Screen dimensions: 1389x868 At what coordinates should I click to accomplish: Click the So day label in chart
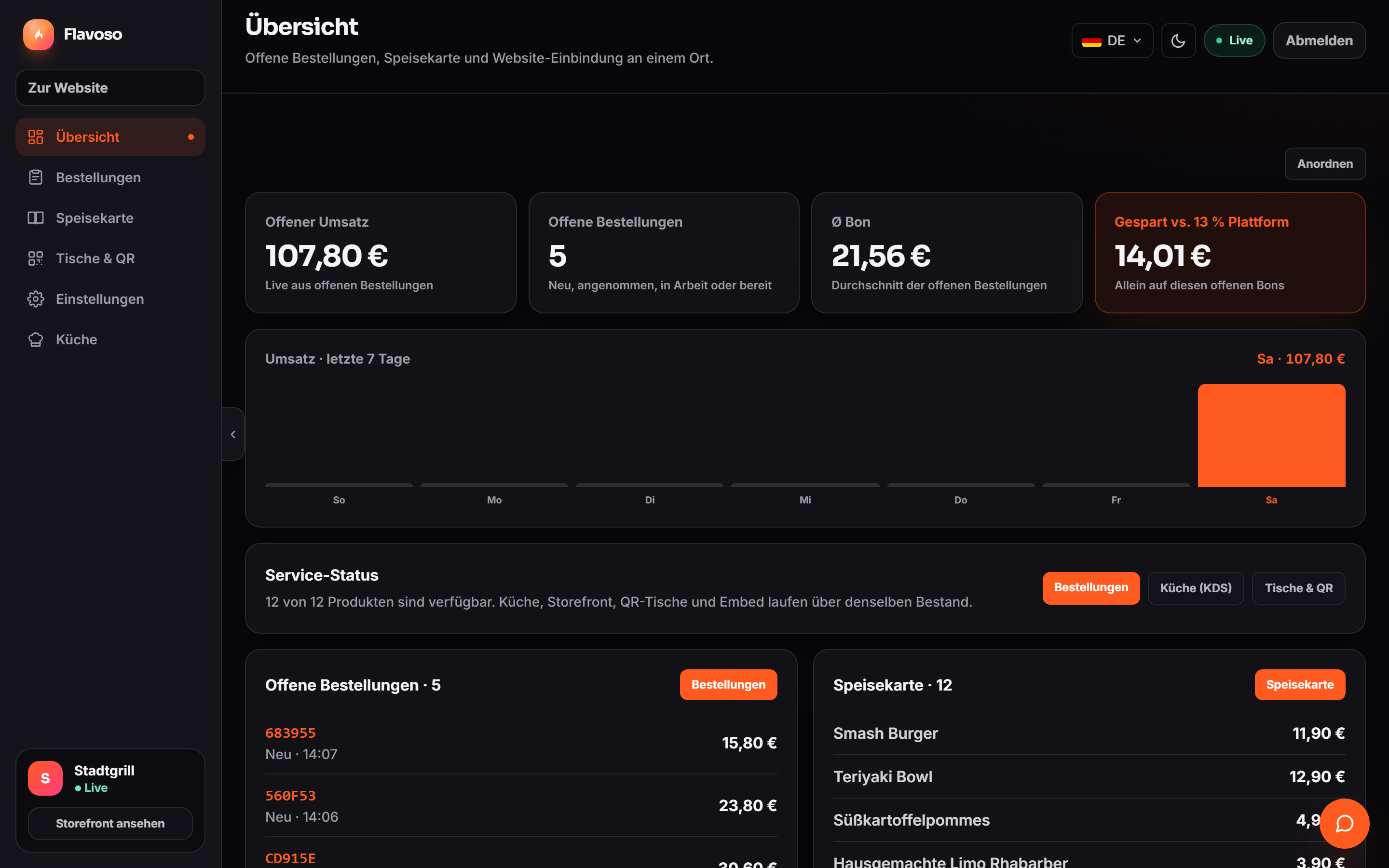339,500
